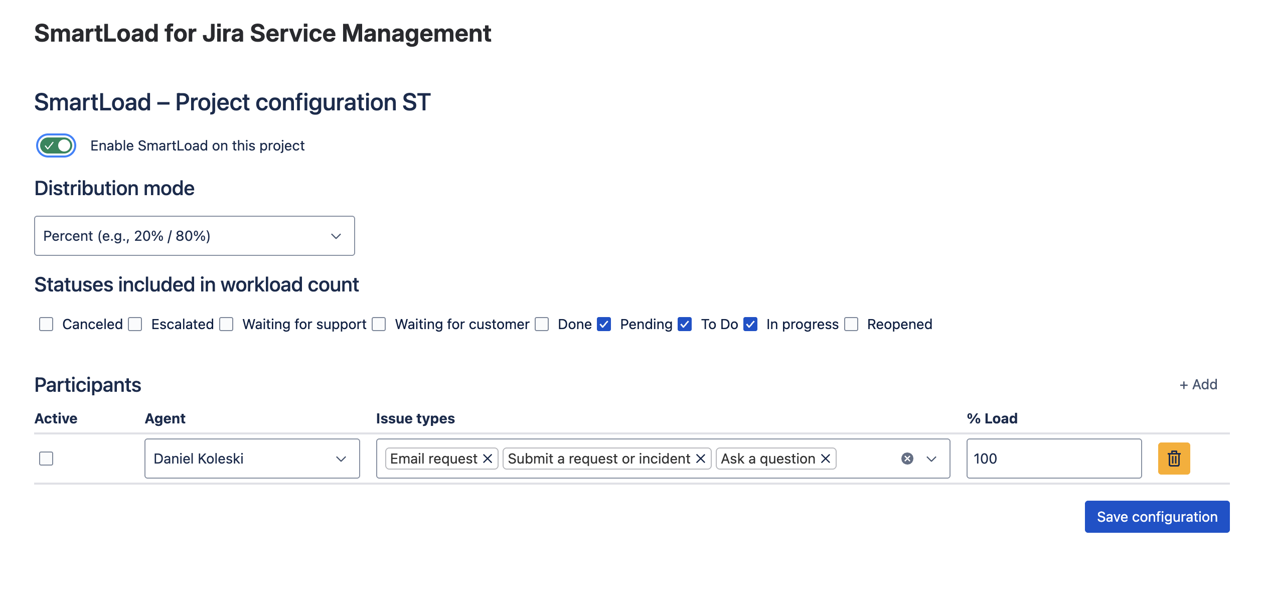Clear all selected issue types
This screenshot has height=600, width=1263.
(907, 459)
